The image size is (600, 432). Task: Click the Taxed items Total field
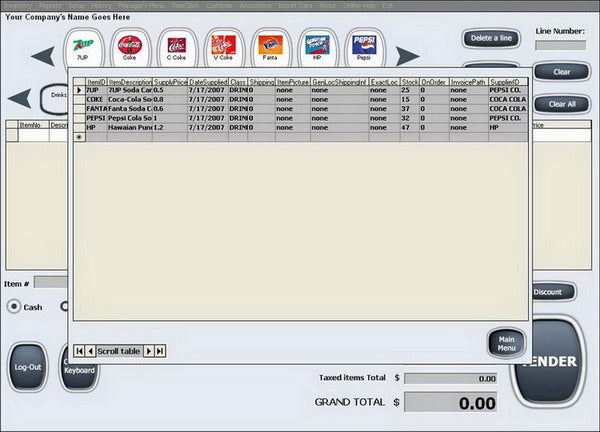(450, 378)
